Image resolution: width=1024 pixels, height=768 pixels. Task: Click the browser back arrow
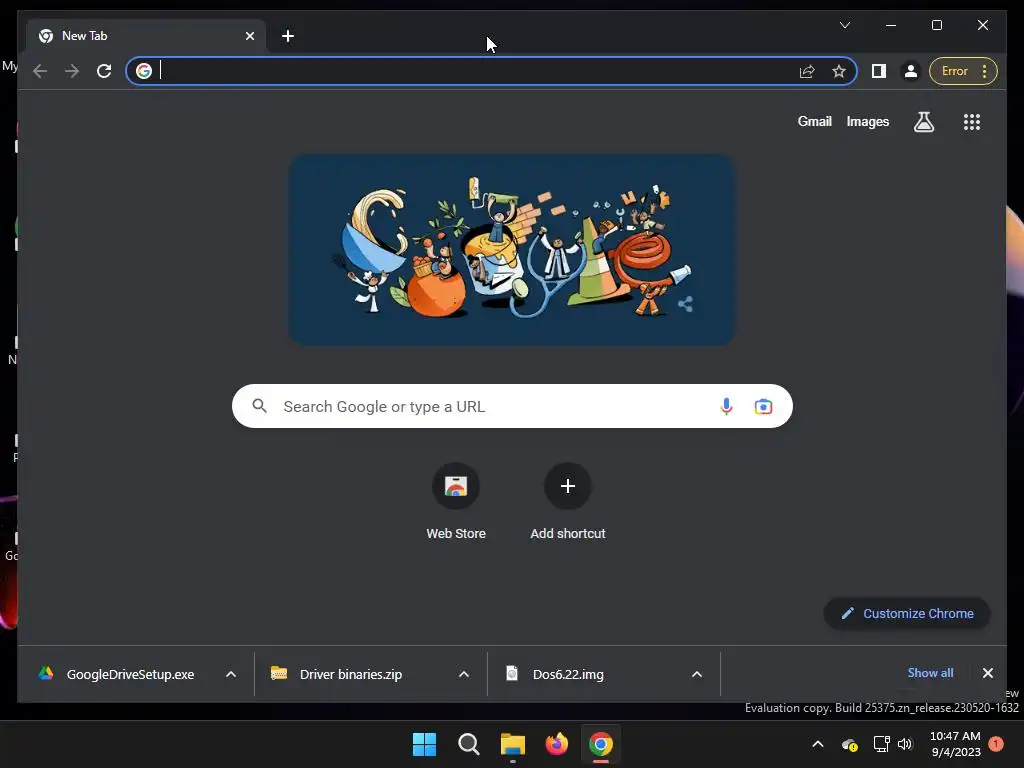[x=40, y=71]
